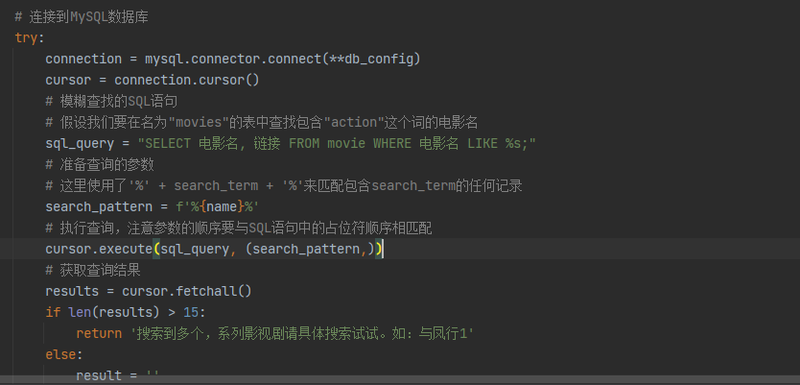This screenshot has width=800, height=385.
Task: Click inside the SELECT query string
Action: point(341,144)
